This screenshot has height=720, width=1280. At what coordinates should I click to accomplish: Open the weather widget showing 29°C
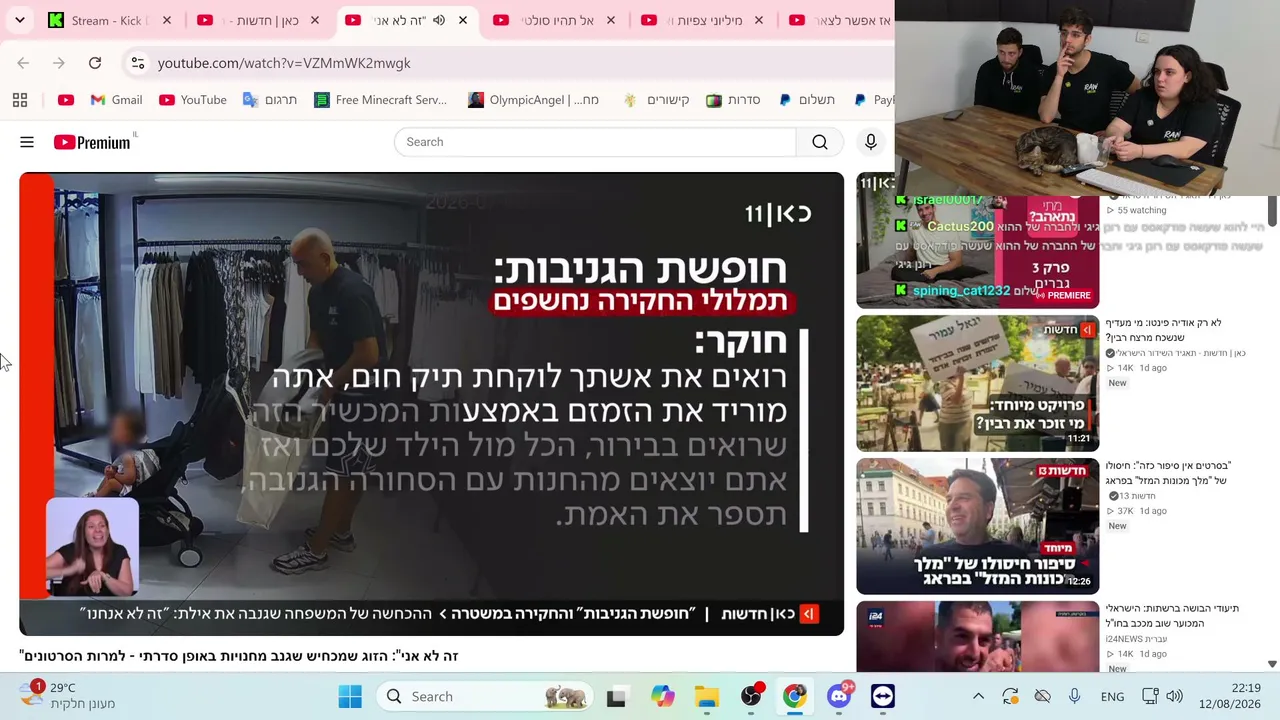[67, 696]
